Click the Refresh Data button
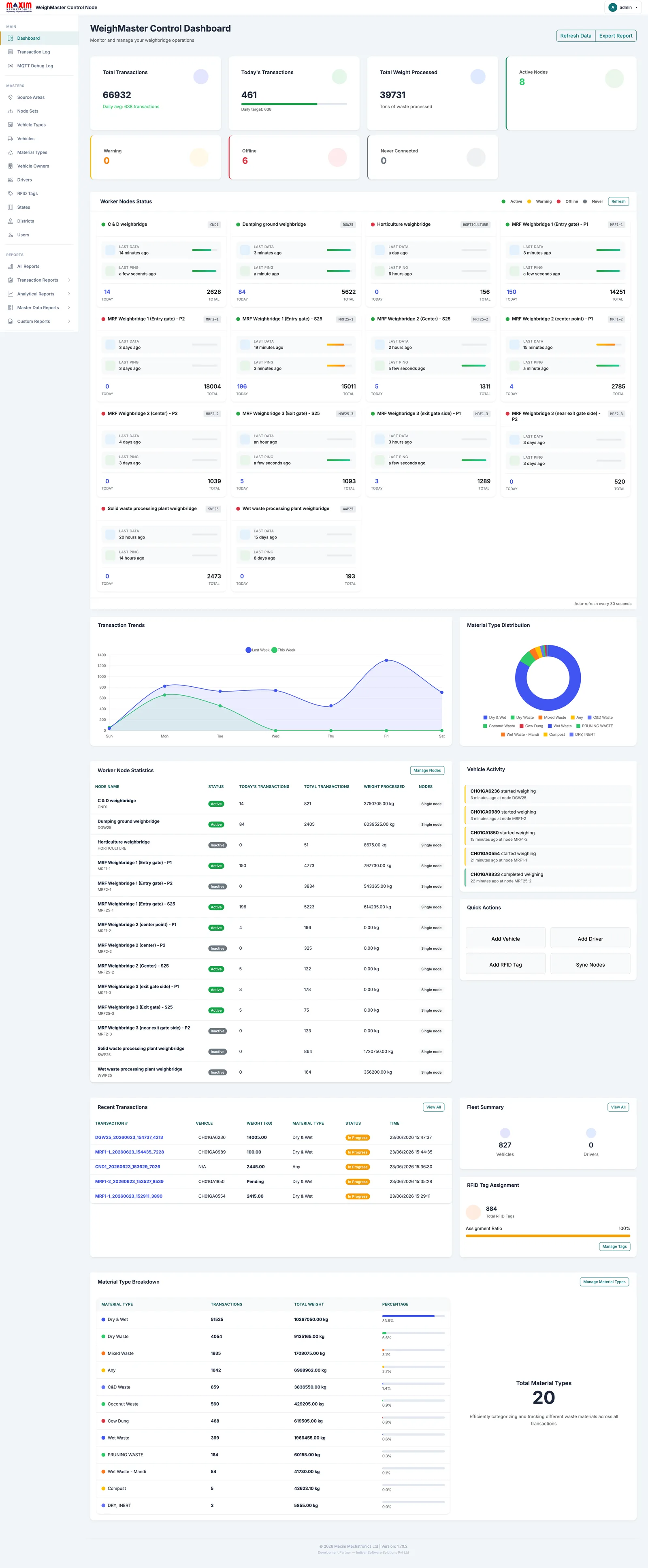Viewport: 648px width, 1568px height. [576, 36]
